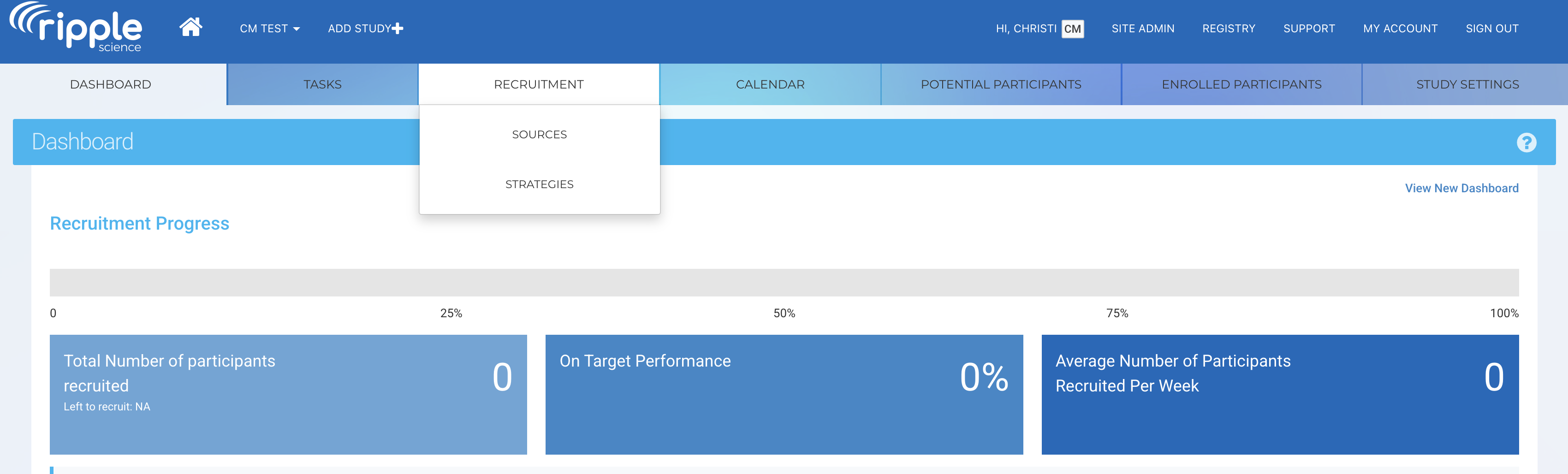Go to the home icon

190,27
